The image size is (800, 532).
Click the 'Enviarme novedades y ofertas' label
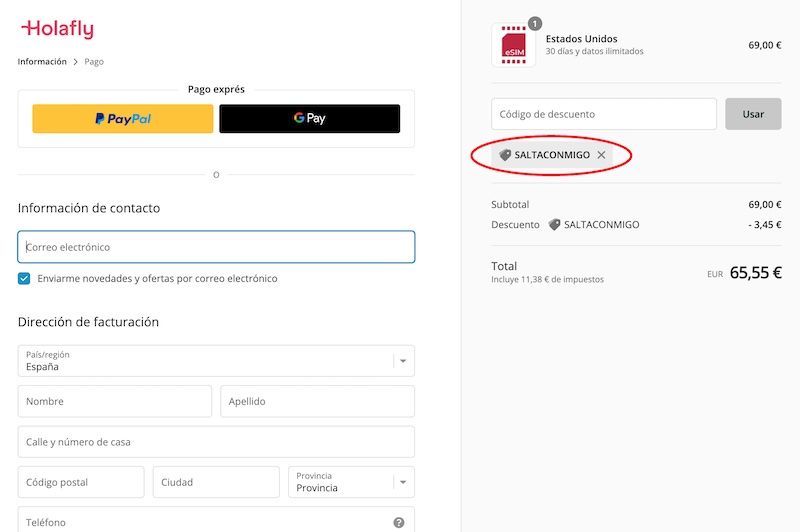(x=157, y=278)
